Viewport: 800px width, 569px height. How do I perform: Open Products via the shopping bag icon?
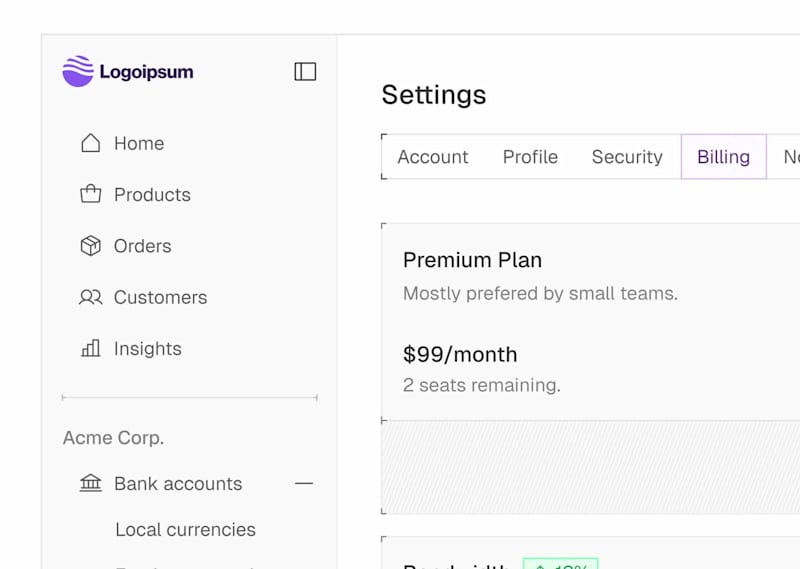(x=91, y=194)
